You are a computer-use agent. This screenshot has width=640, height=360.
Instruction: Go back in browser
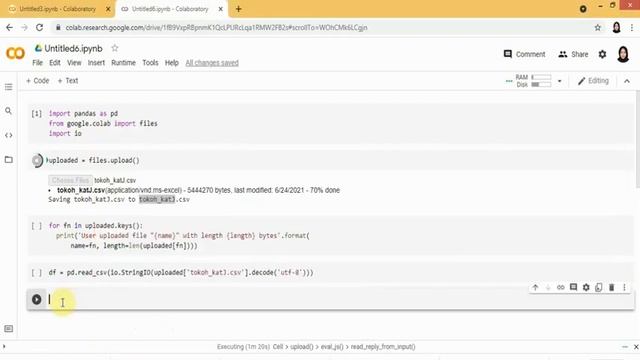(x=9, y=27)
